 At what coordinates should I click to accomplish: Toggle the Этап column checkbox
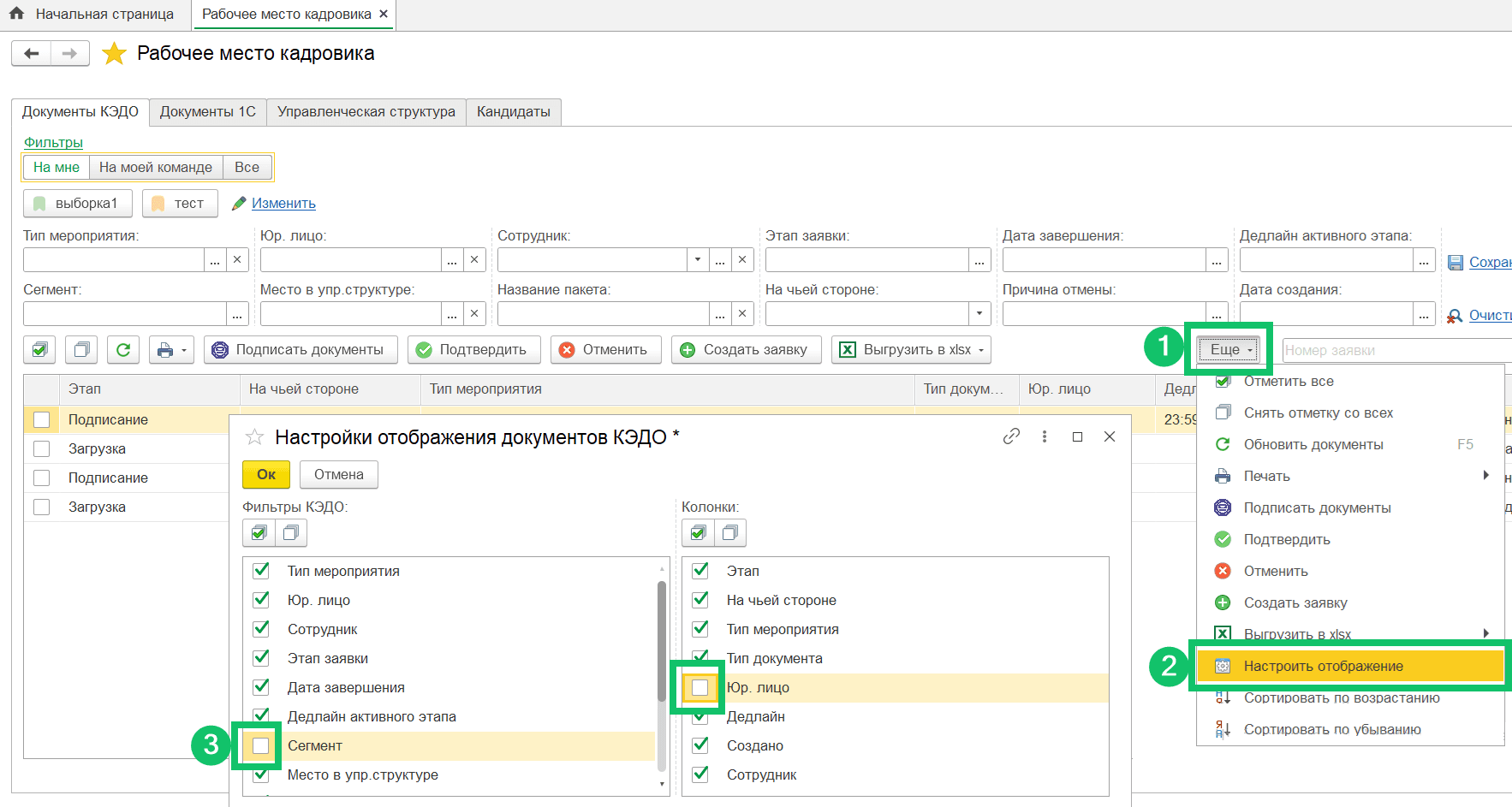point(700,571)
